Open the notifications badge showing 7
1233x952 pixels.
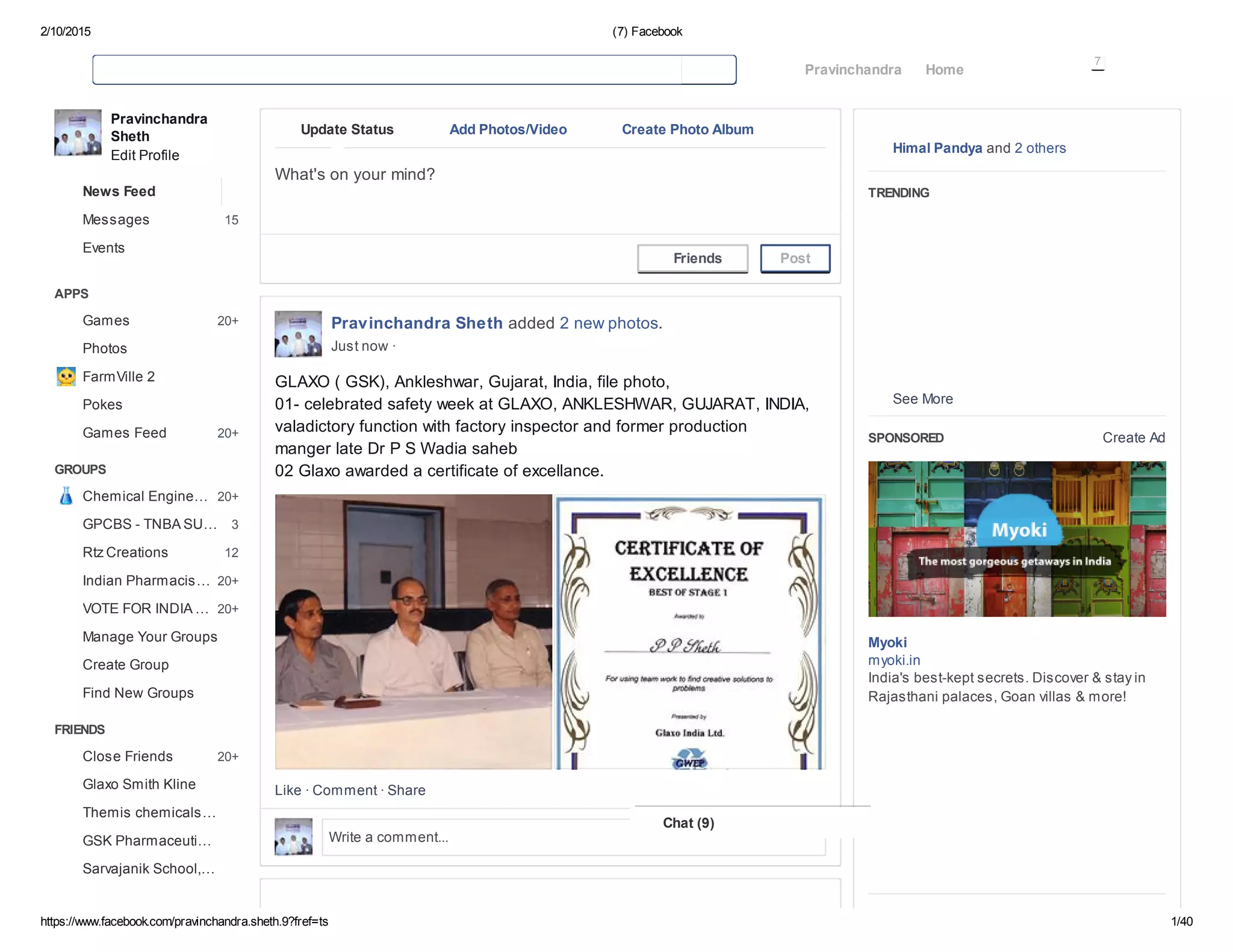[x=1098, y=62]
